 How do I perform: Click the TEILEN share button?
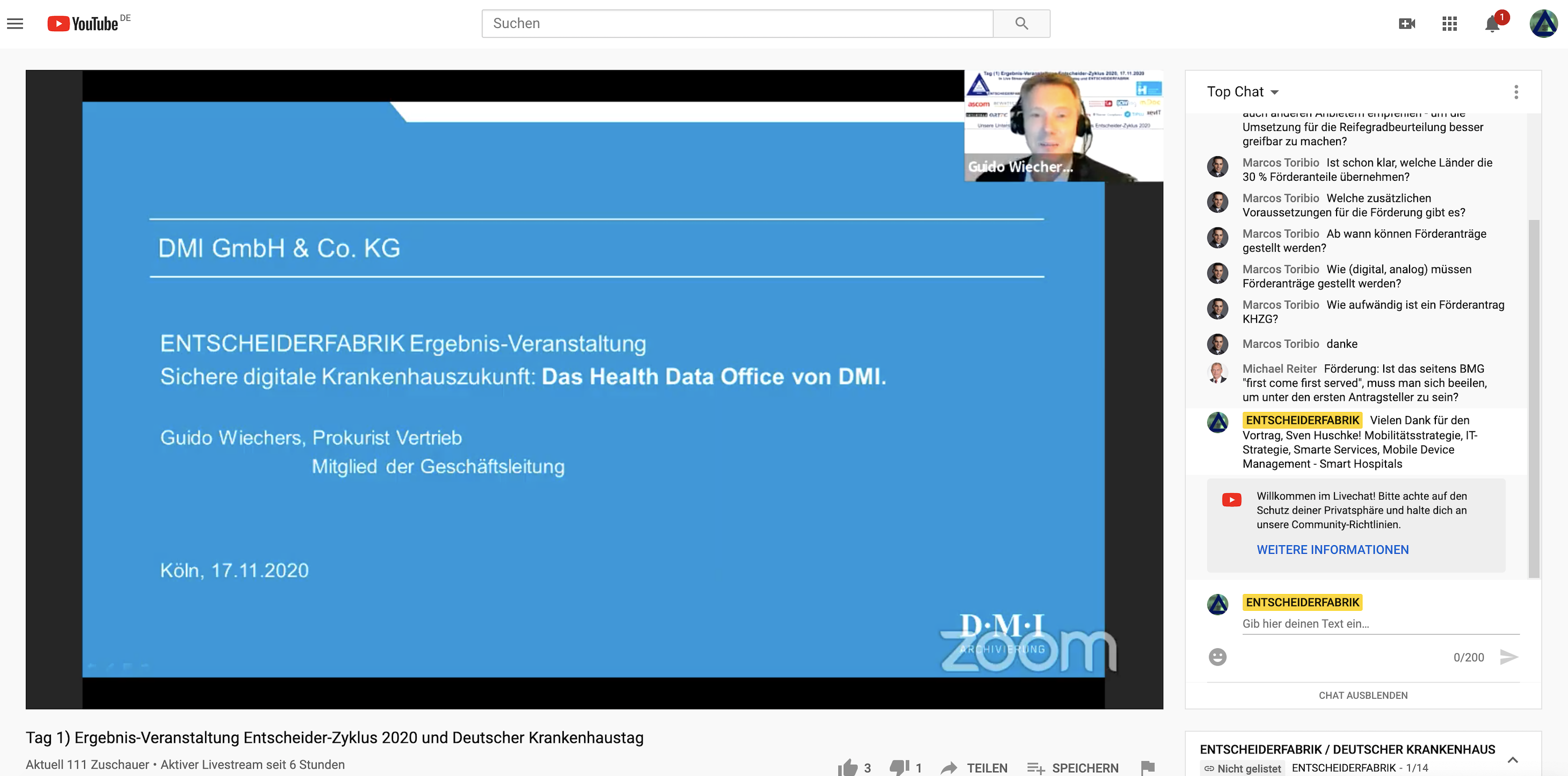[974, 768]
